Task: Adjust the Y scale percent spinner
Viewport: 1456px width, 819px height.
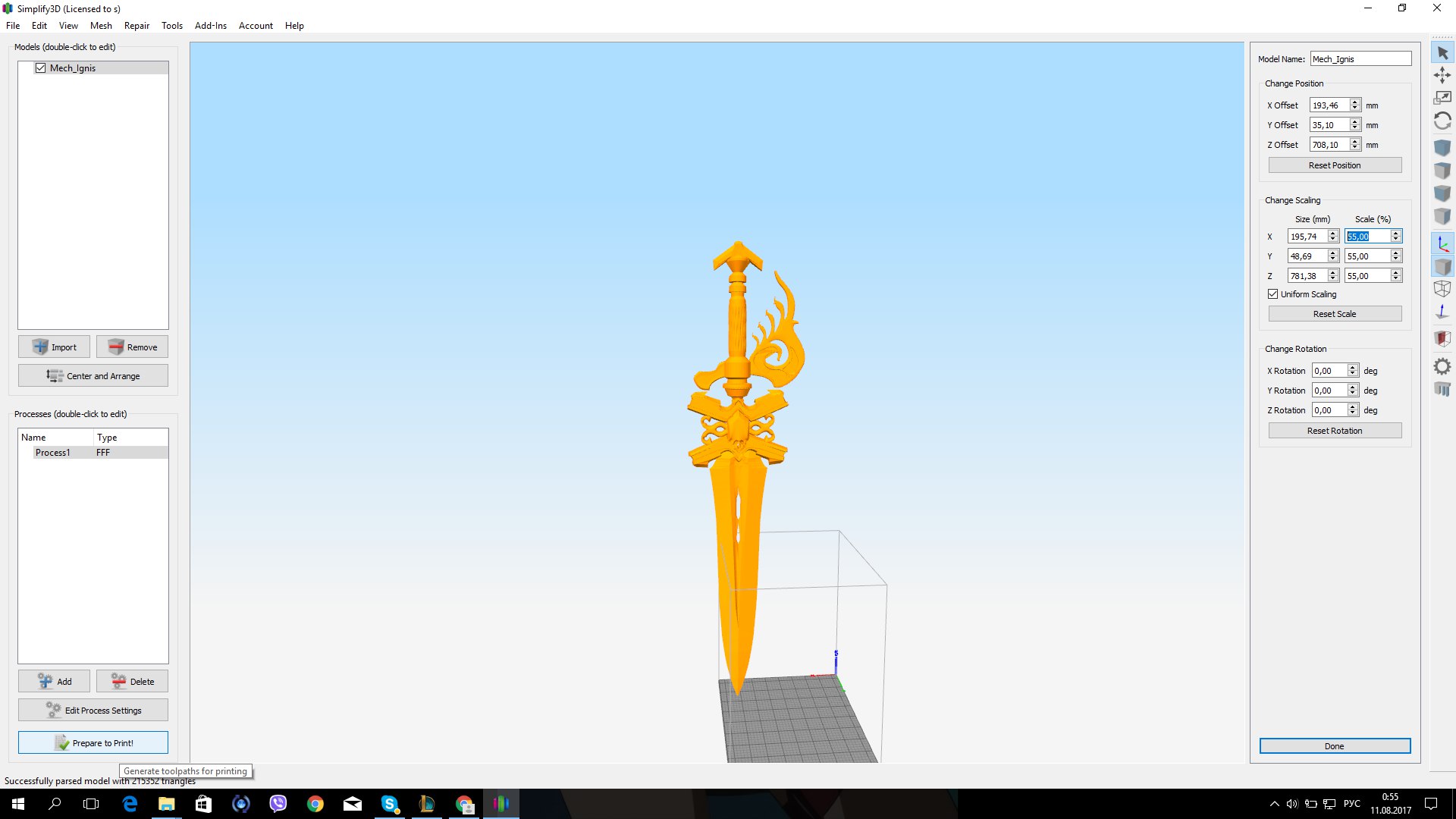Action: point(1395,256)
